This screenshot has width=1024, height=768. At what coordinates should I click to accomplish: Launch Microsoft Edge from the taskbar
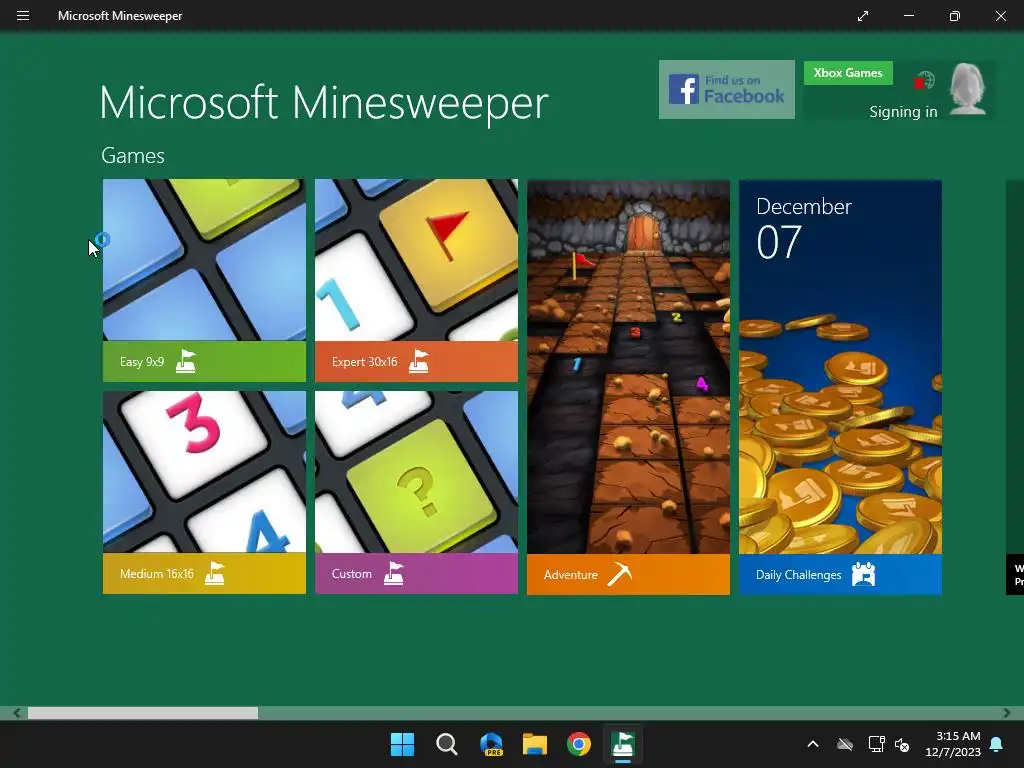coord(491,744)
